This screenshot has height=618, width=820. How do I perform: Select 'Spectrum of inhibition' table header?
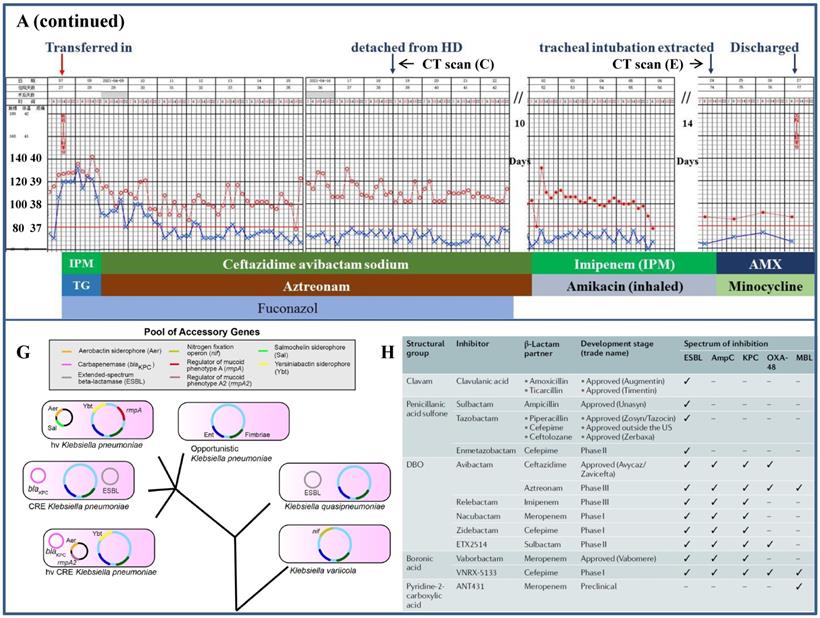coord(726,344)
